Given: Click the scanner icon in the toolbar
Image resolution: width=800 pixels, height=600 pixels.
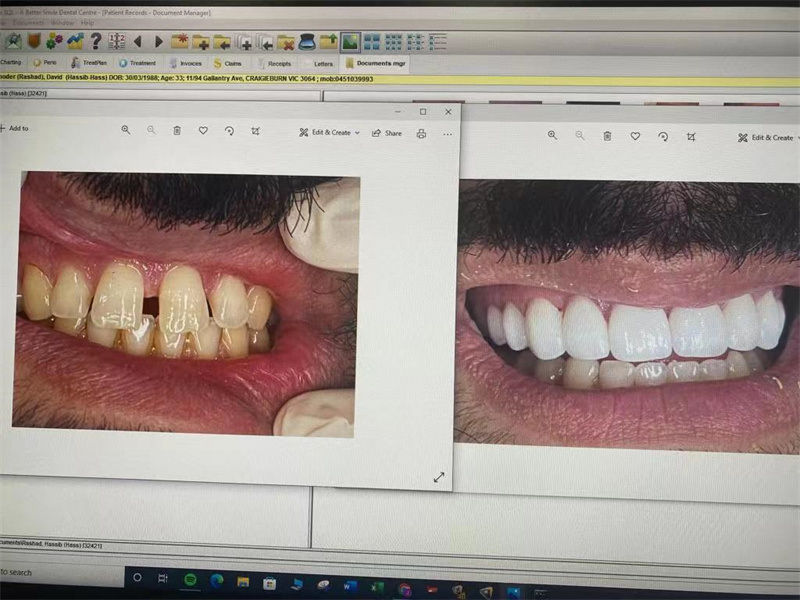Looking at the screenshot, I should coord(306,42).
